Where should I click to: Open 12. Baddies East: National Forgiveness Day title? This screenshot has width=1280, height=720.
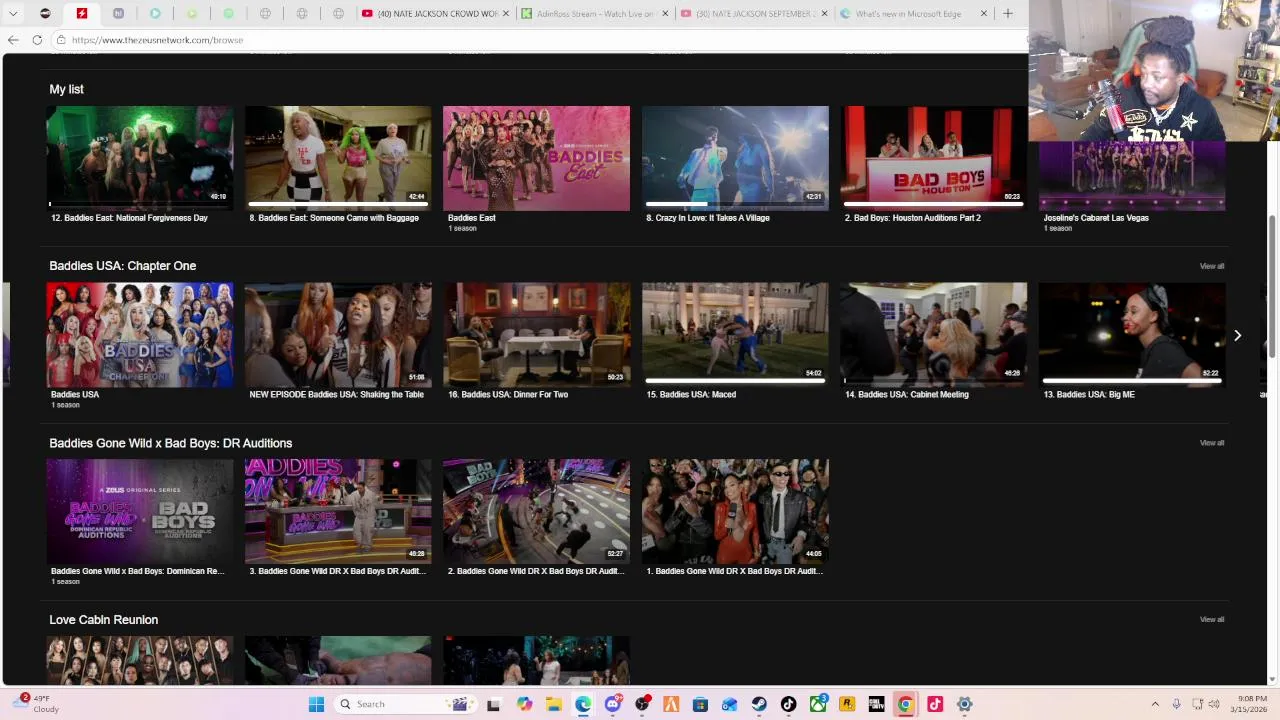tap(129, 218)
